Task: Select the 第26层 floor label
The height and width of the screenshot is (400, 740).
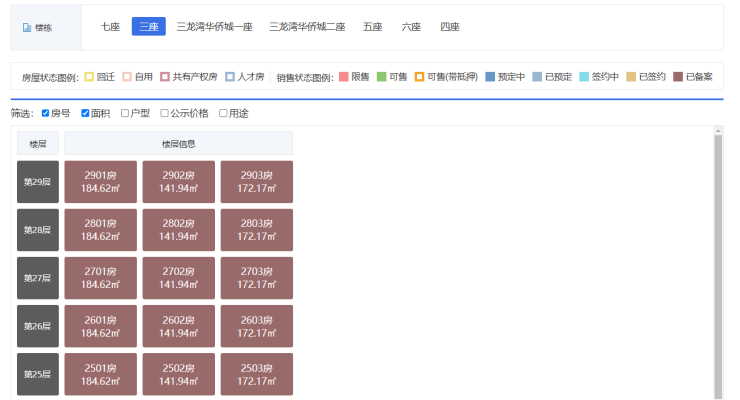Action: tap(38, 326)
